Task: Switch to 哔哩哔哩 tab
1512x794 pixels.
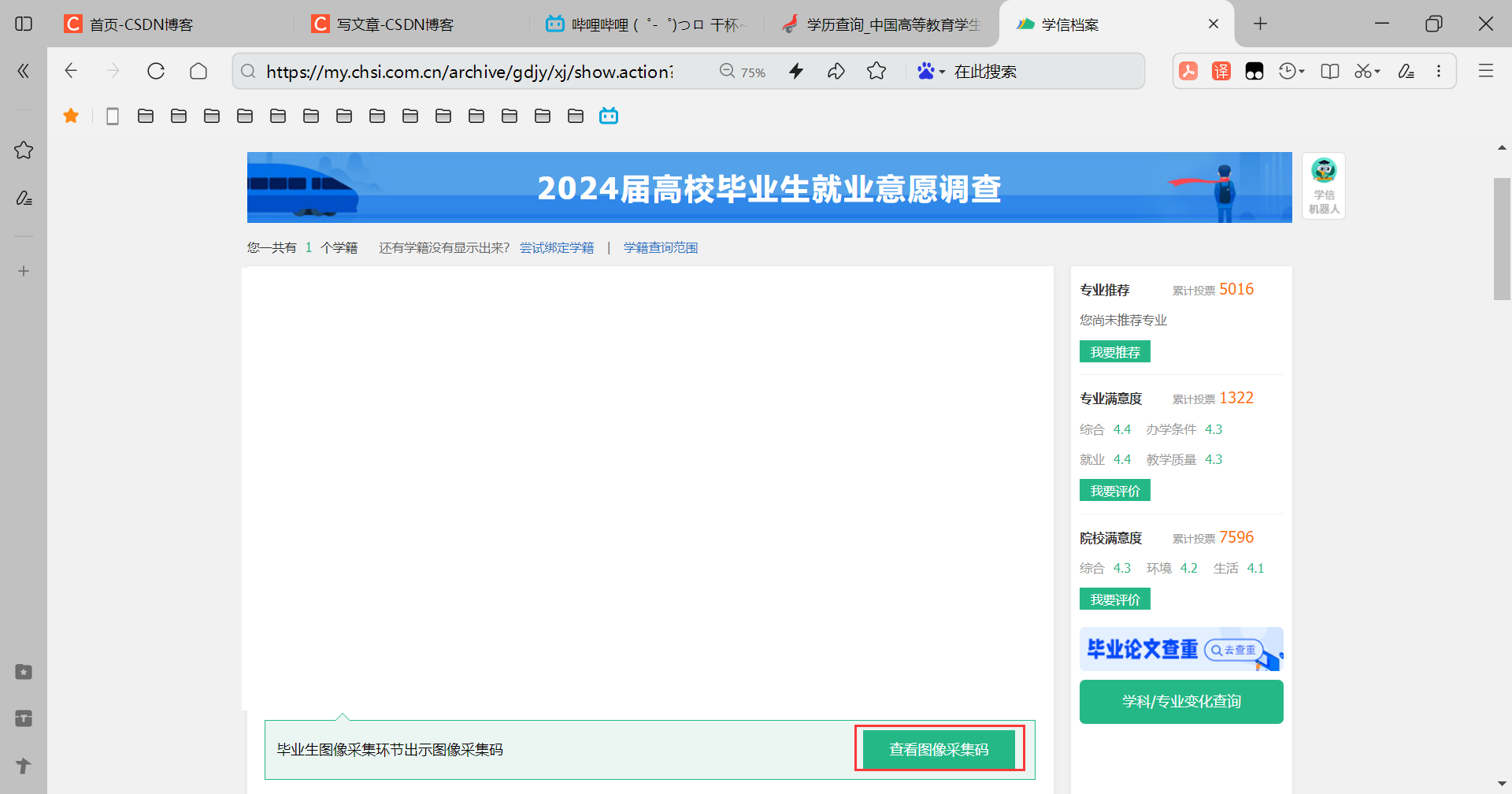Action: pos(646,24)
